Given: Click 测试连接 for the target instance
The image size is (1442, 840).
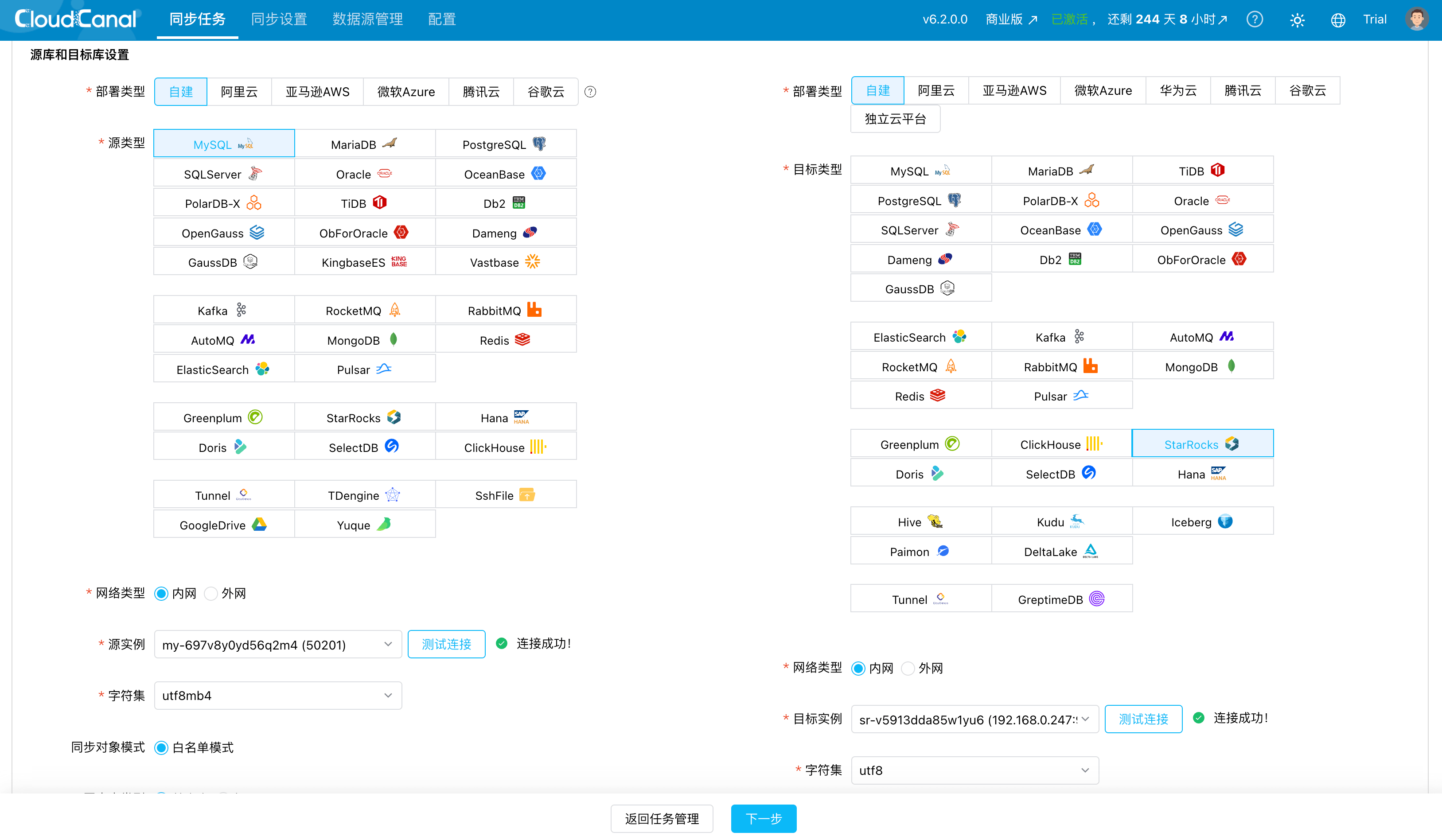Looking at the screenshot, I should (1144, 719).
